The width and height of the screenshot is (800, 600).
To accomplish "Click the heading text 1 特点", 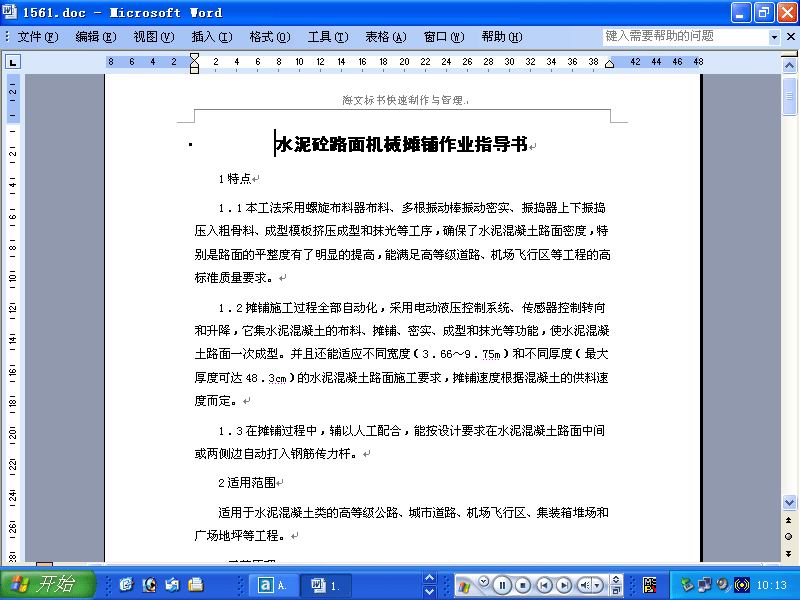I will click(x=235, y=179).
